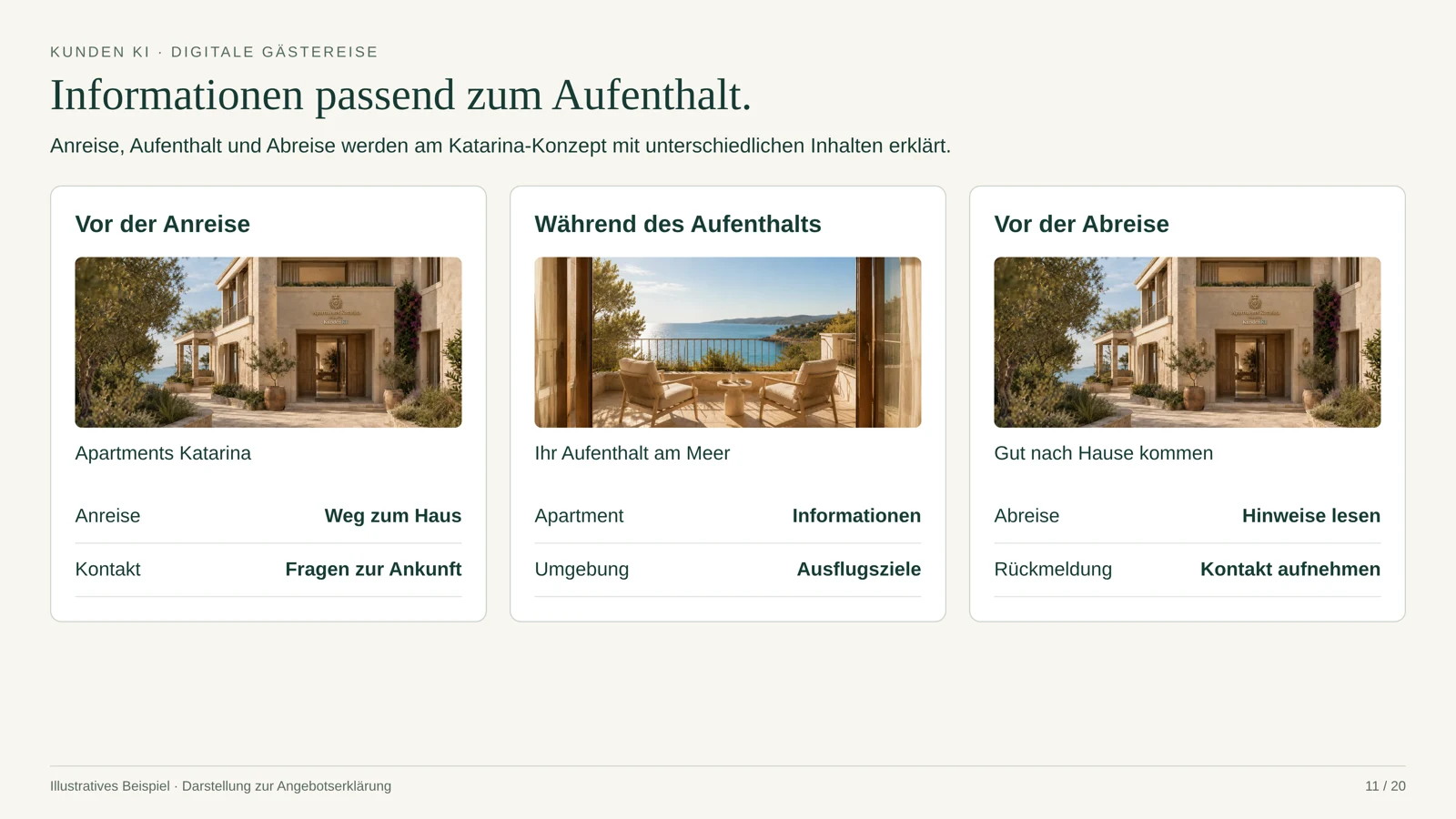
Task: Open the Weg zum Haus link
Action: point(393,516)
